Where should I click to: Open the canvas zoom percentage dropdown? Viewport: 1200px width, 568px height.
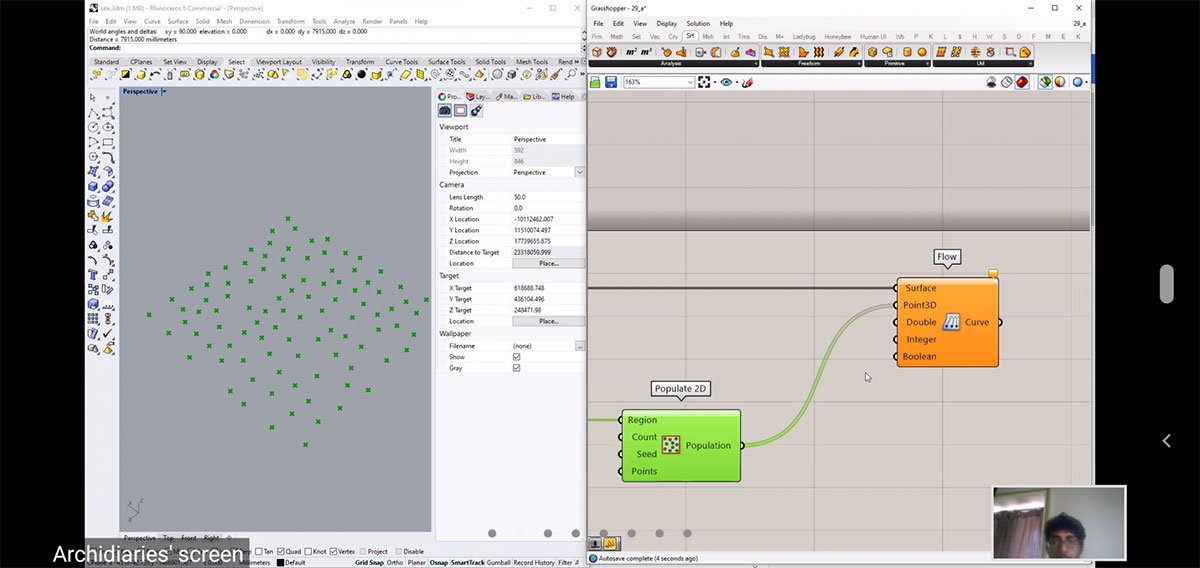point(690,82)
